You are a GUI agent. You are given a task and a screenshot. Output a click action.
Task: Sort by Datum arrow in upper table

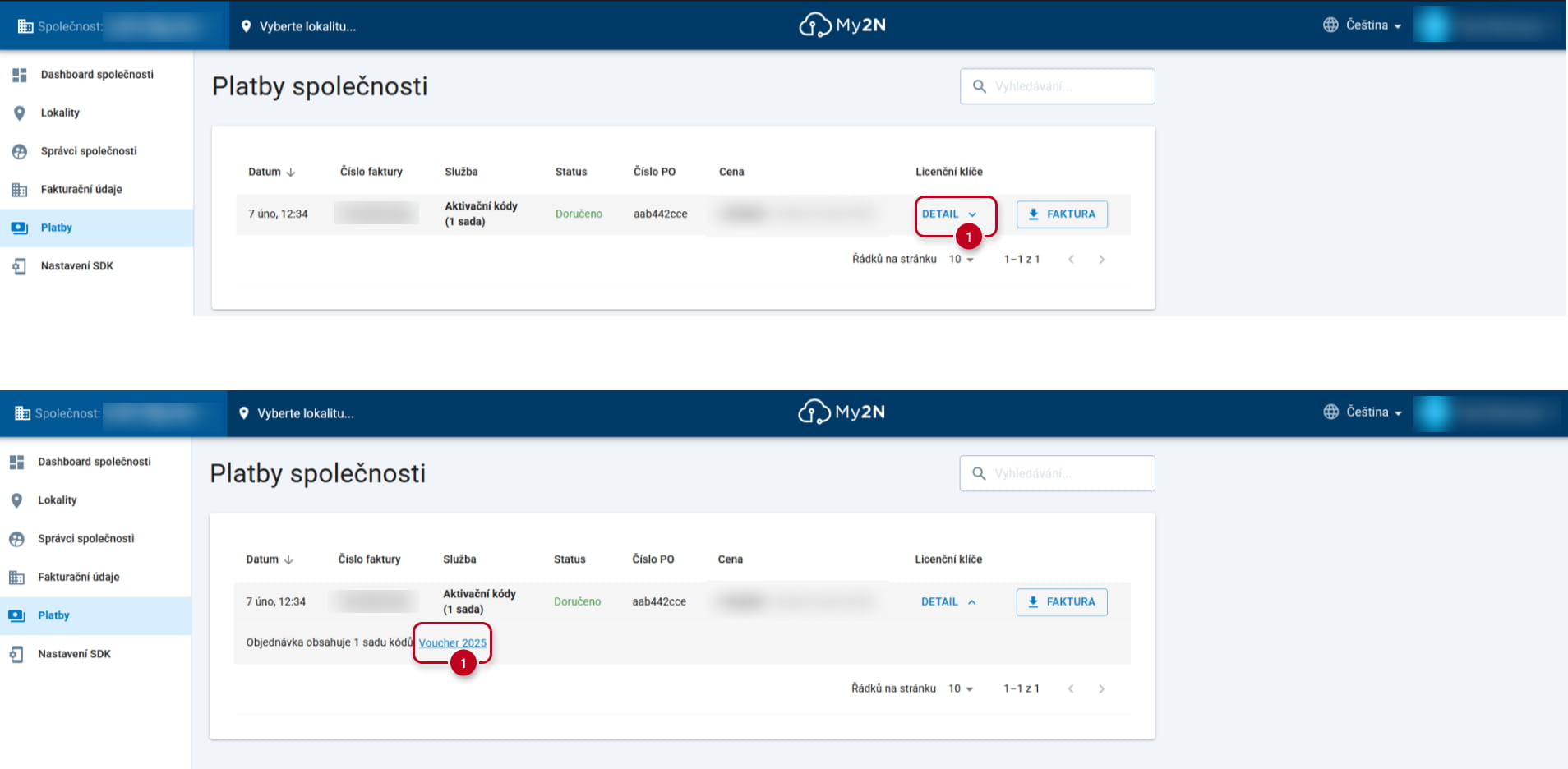(x=291, y=173)
